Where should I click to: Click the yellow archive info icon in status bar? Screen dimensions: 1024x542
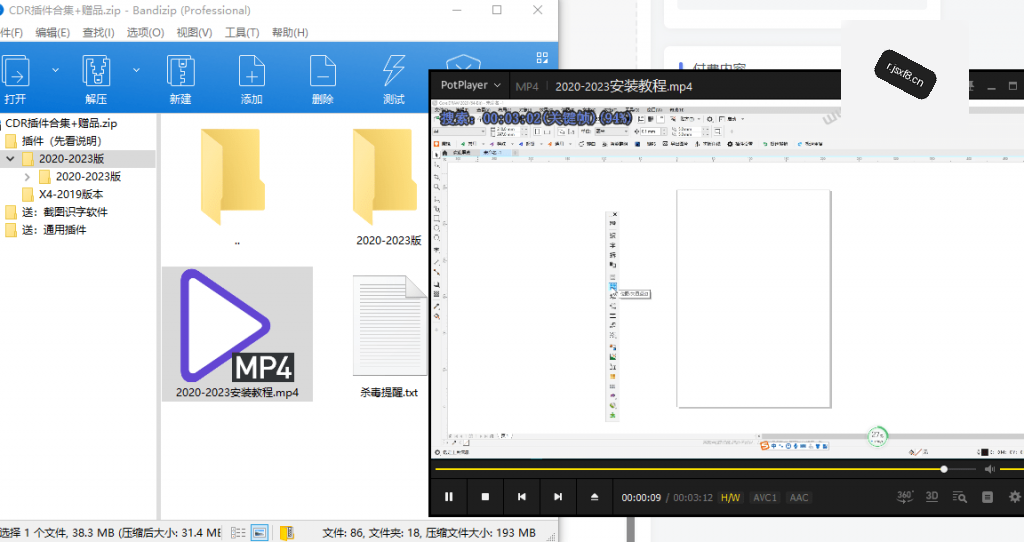tap(287, 533)
